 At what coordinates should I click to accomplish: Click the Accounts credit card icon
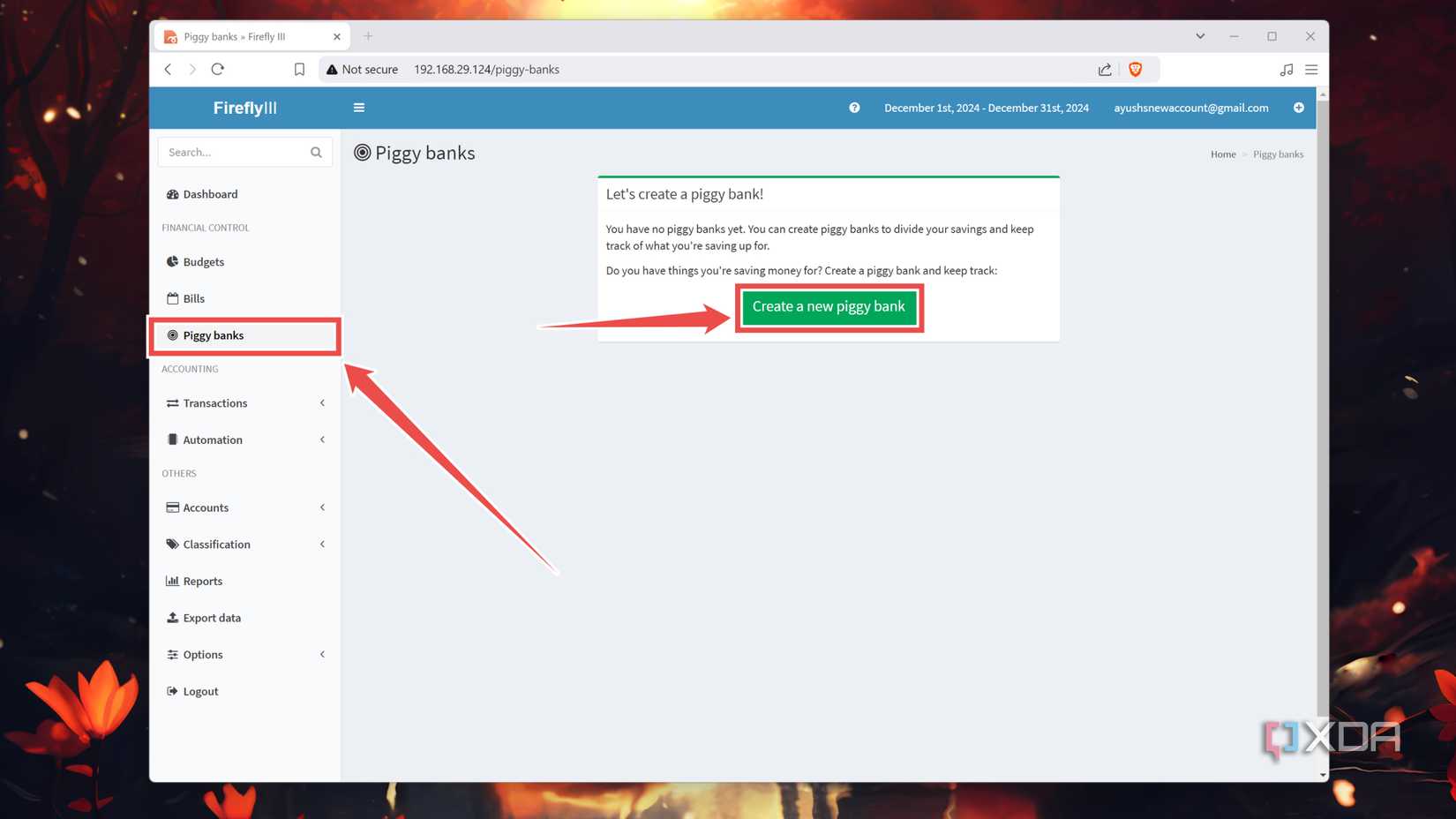(x=173, y=507)
